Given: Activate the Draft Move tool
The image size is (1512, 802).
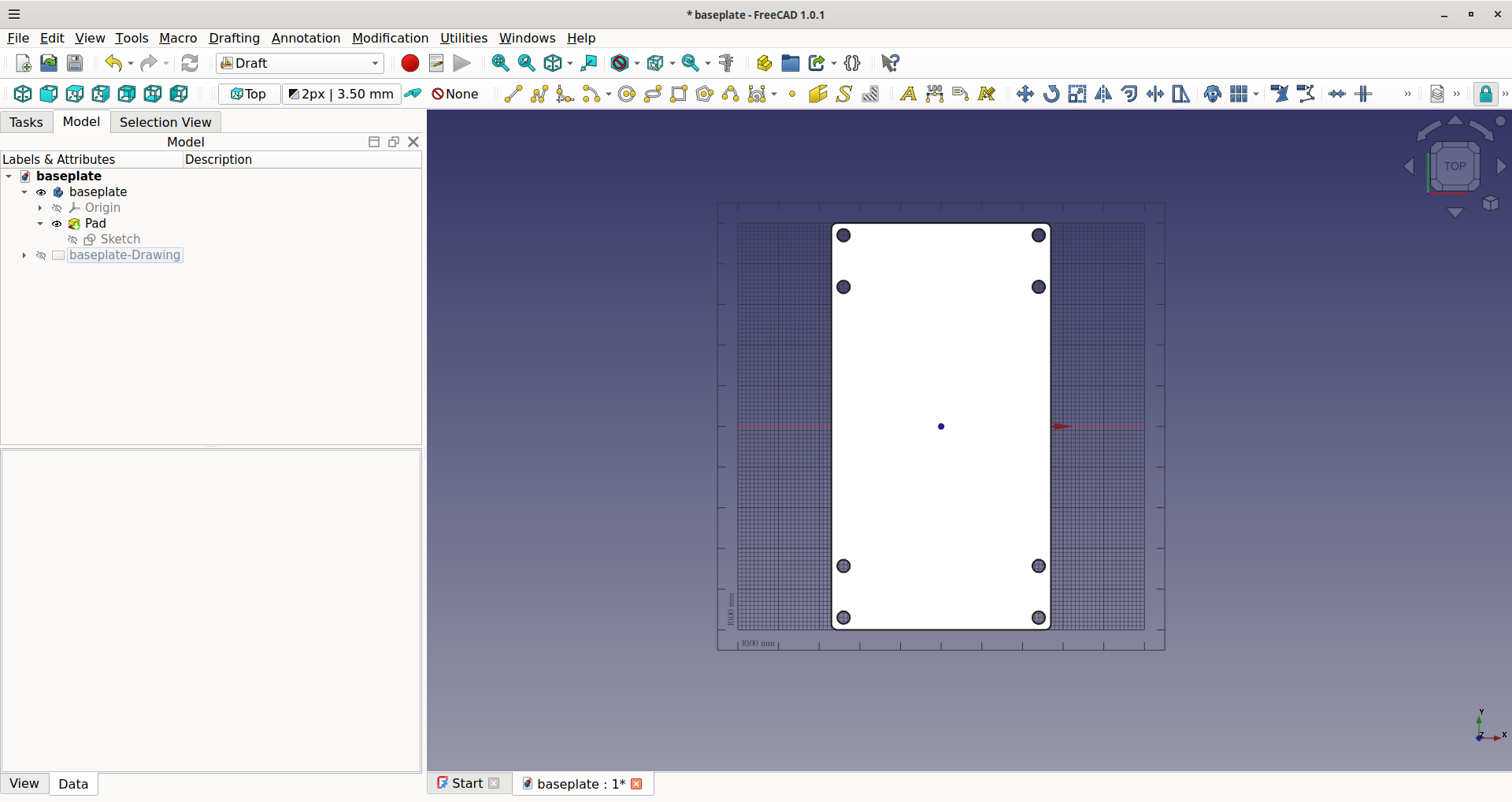Looking at the screenshot, I should [1025, 95].
